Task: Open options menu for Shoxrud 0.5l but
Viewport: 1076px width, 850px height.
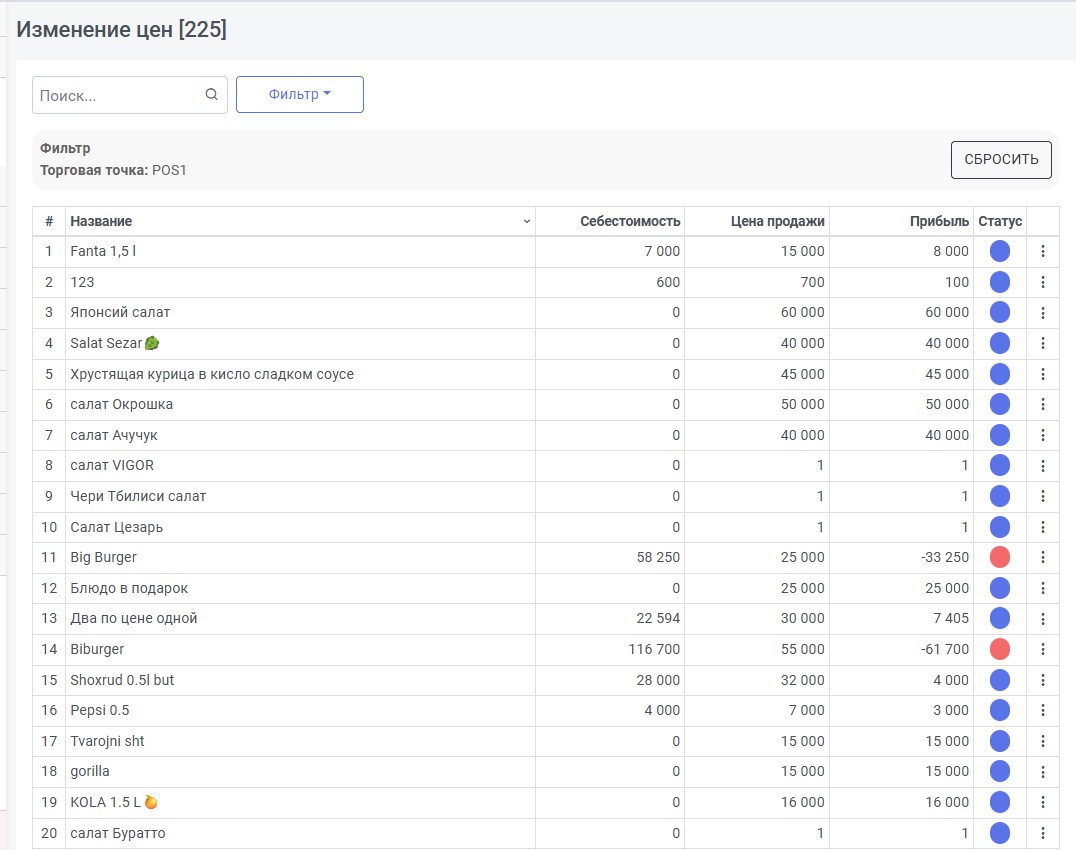Action: coord(1042,680)
